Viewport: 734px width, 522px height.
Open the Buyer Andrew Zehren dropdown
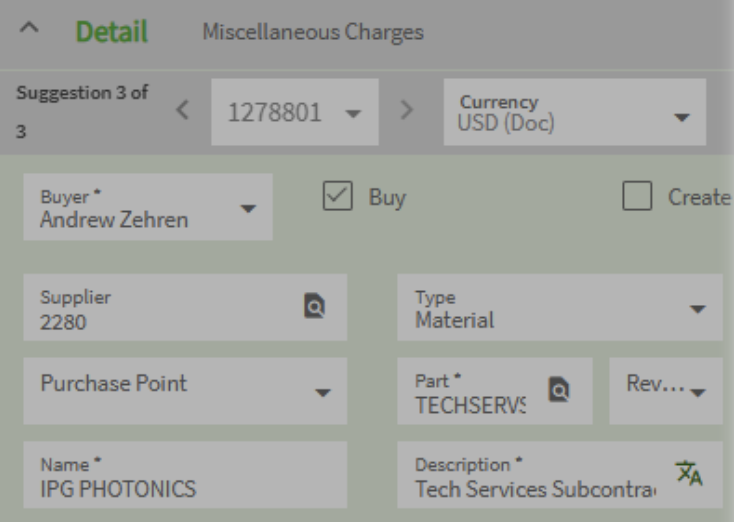pyautogui.click(x=248, y=209)
